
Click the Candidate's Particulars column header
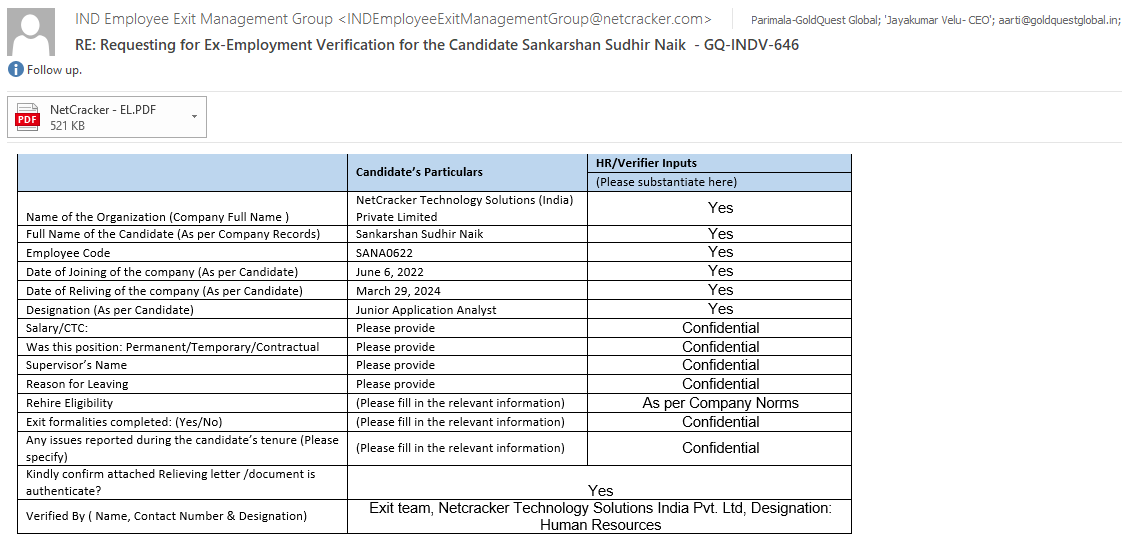tap(419, 172)
